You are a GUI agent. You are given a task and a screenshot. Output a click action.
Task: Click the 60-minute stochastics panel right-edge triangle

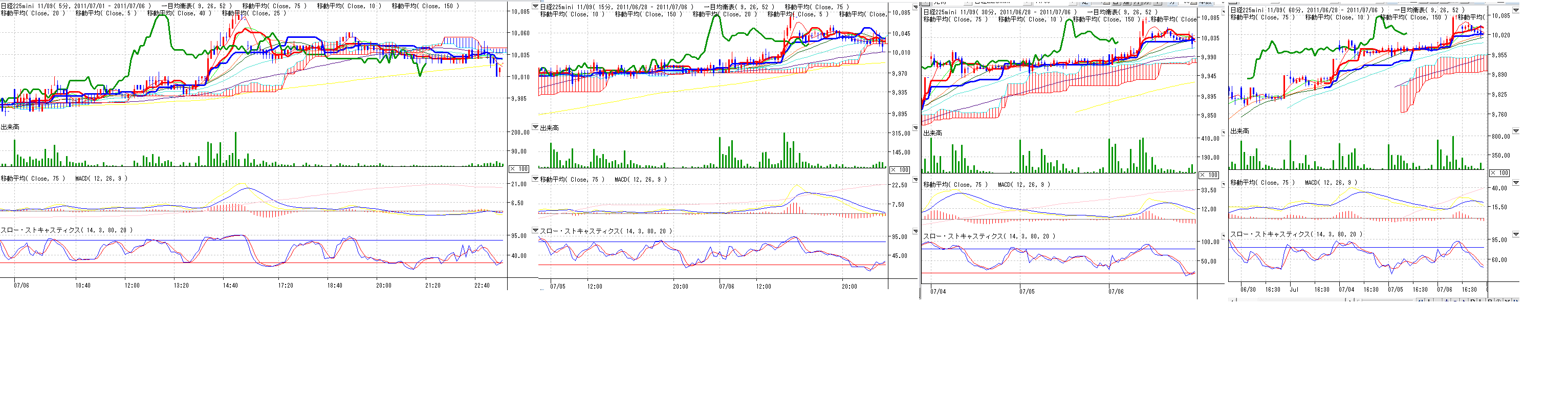click(x=1516, y=234)
